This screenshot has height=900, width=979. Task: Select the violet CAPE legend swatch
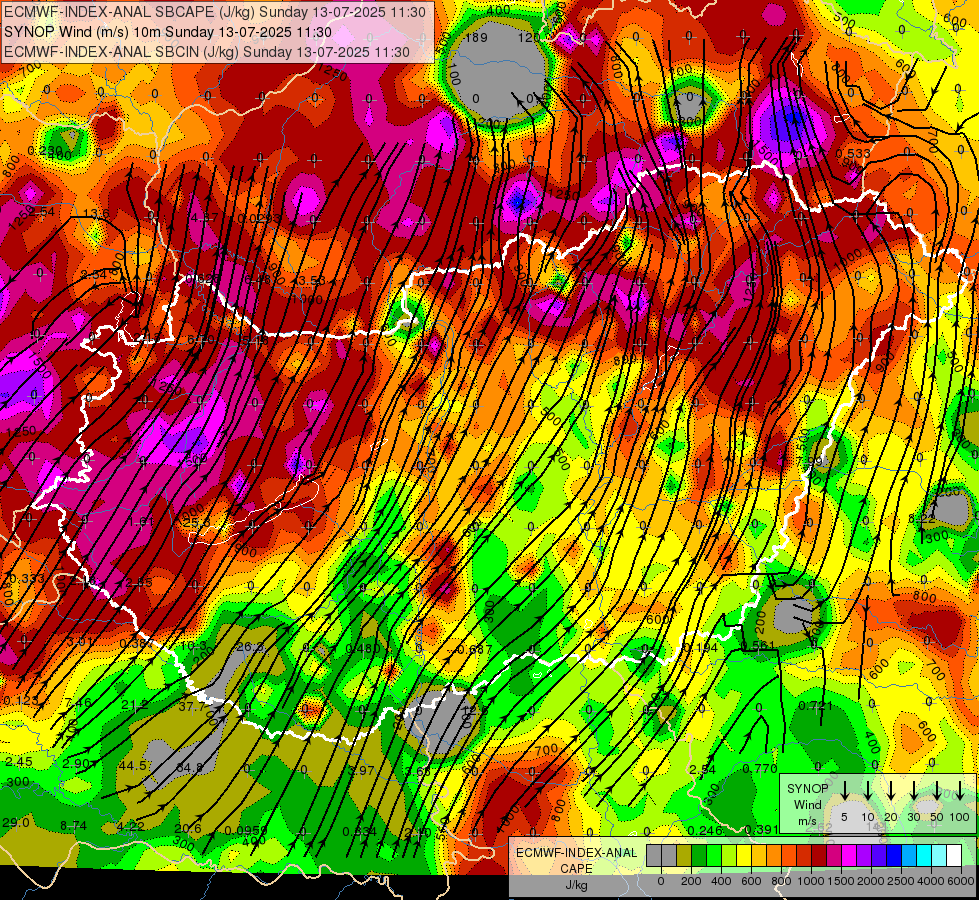[863, 855]
